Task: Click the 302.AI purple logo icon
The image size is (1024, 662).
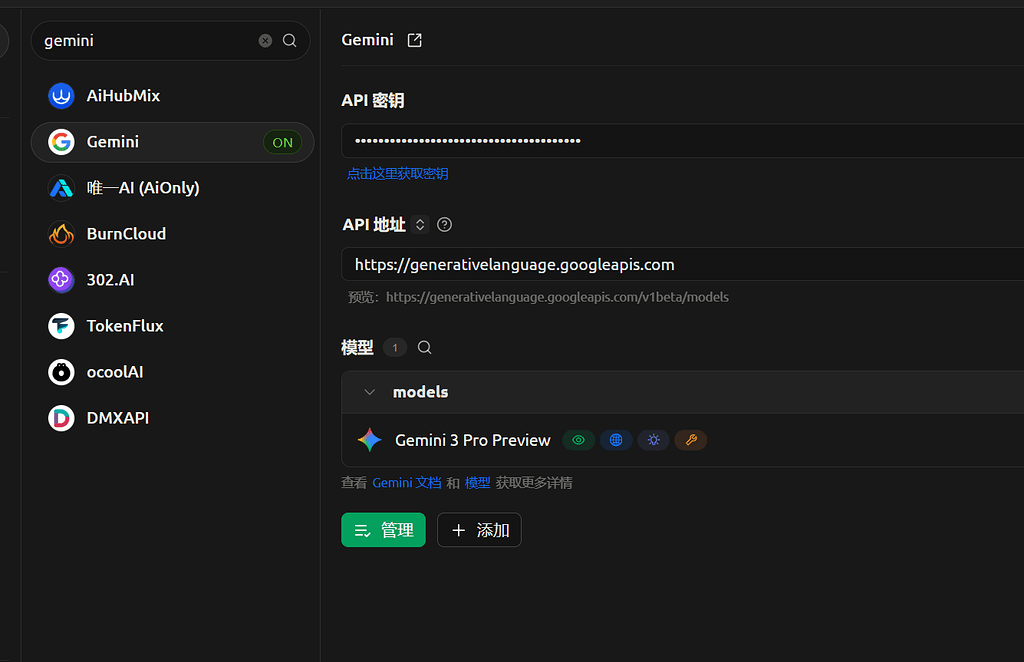Action: click(x=61, y=280)
